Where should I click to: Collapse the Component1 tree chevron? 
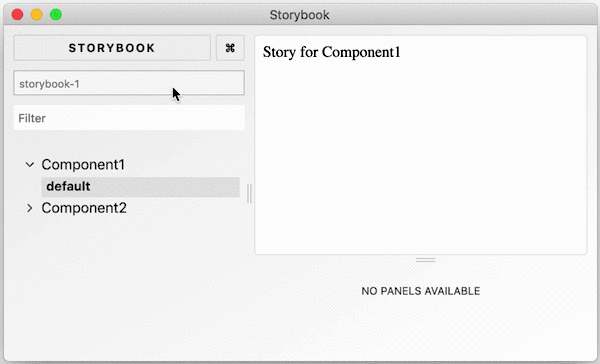tap(30, 165)
